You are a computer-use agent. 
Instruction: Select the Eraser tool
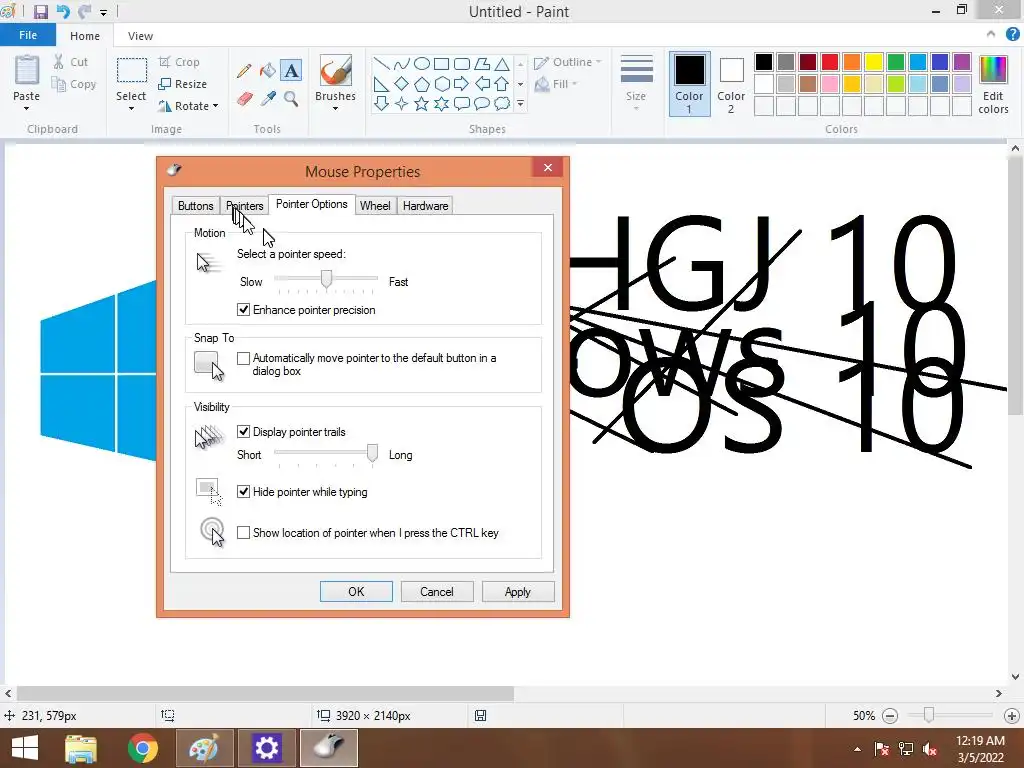tap(244, 99)
